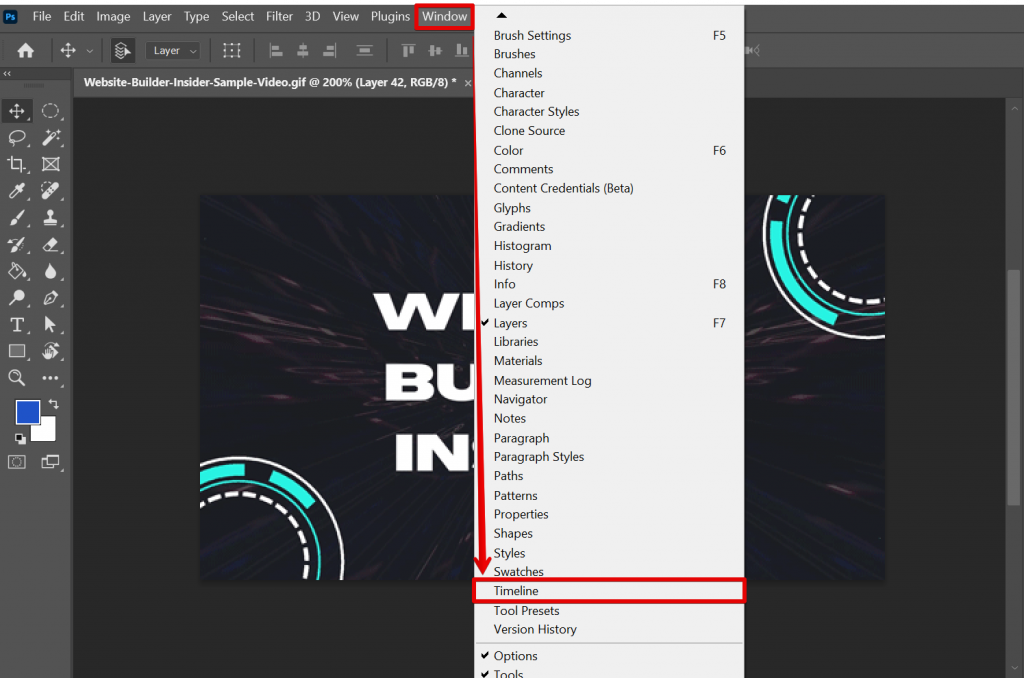
Task: Choose the Clone Stamp tool
Action: [51, 218]
